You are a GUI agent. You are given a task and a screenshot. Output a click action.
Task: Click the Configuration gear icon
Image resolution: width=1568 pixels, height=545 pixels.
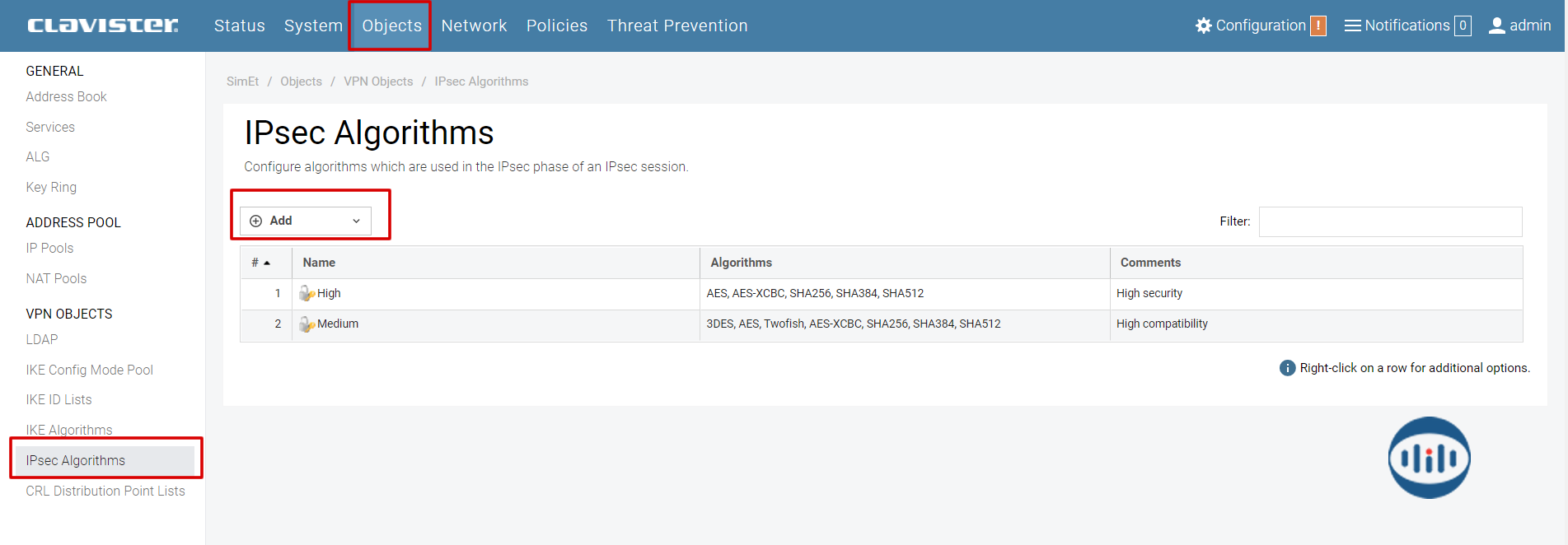pyautogui.click(x=1203, y=26)
